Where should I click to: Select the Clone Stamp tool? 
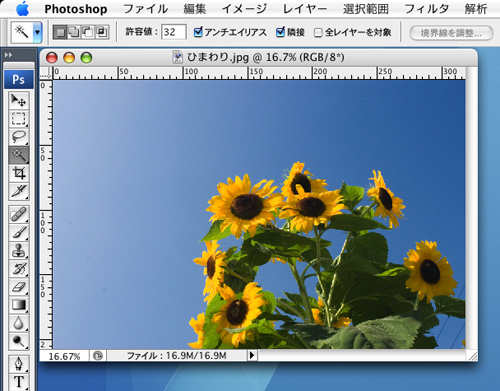tap(18, 250)
